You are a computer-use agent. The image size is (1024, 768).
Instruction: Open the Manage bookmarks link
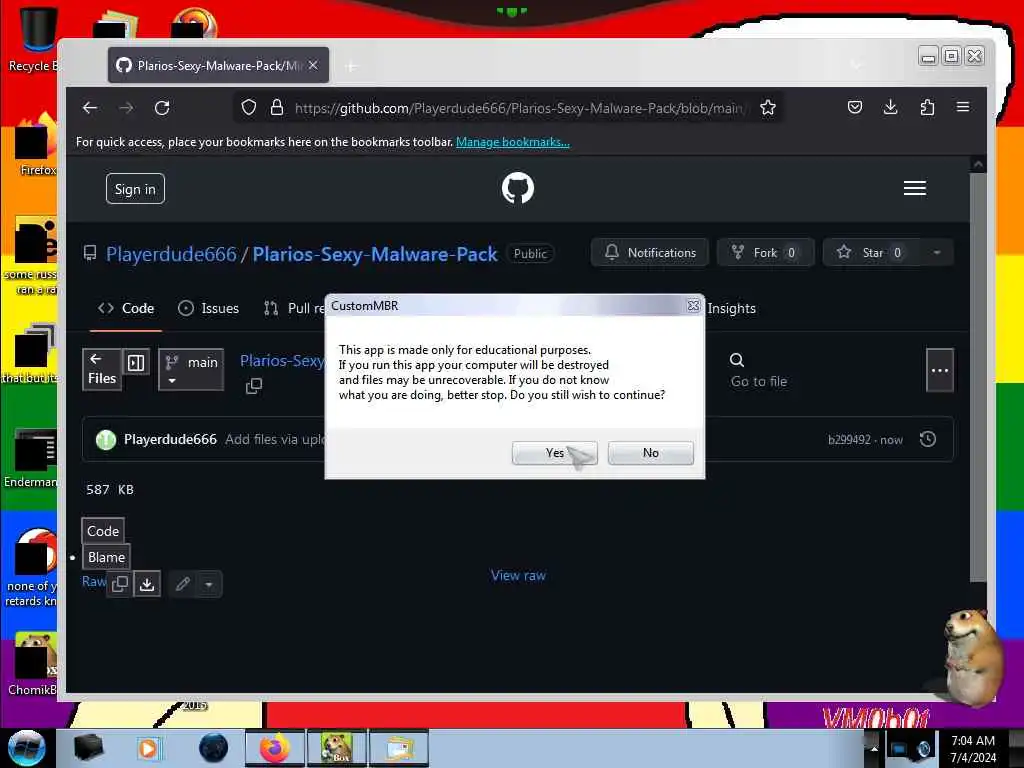[x=513, y=142]
